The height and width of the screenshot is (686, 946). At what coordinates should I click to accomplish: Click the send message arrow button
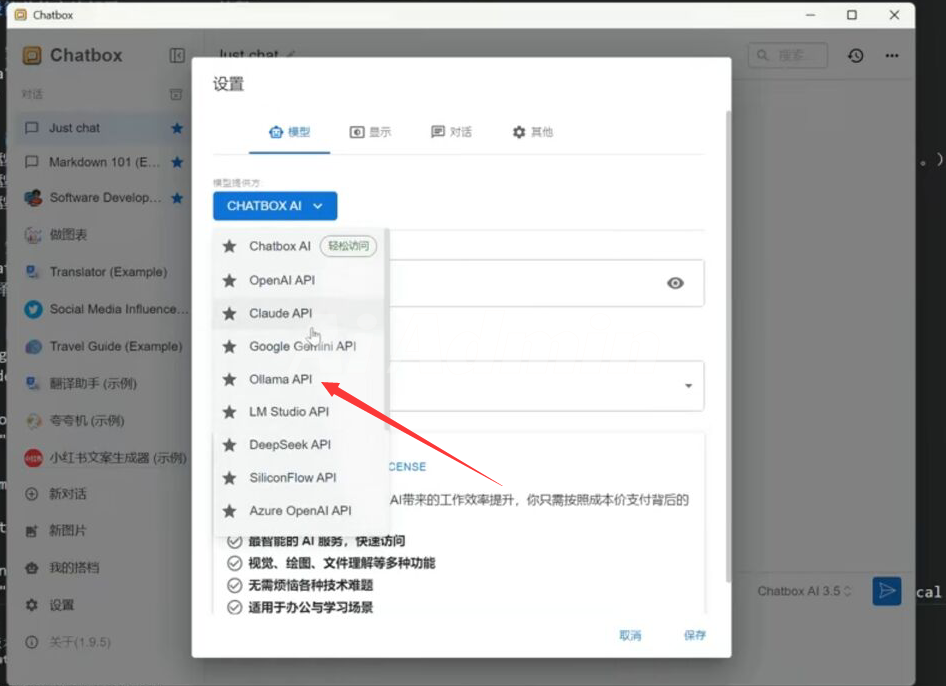point(886,591)
